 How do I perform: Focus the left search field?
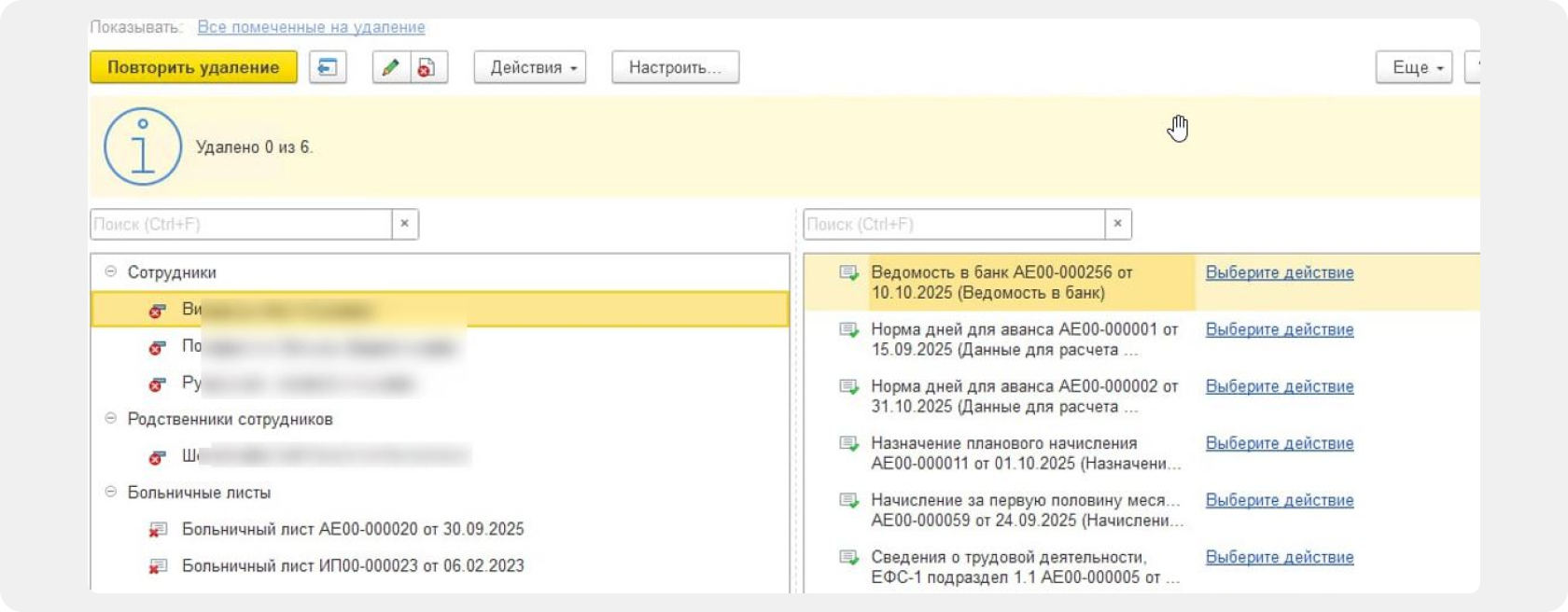pyautogui.click(x=242, y=224)
